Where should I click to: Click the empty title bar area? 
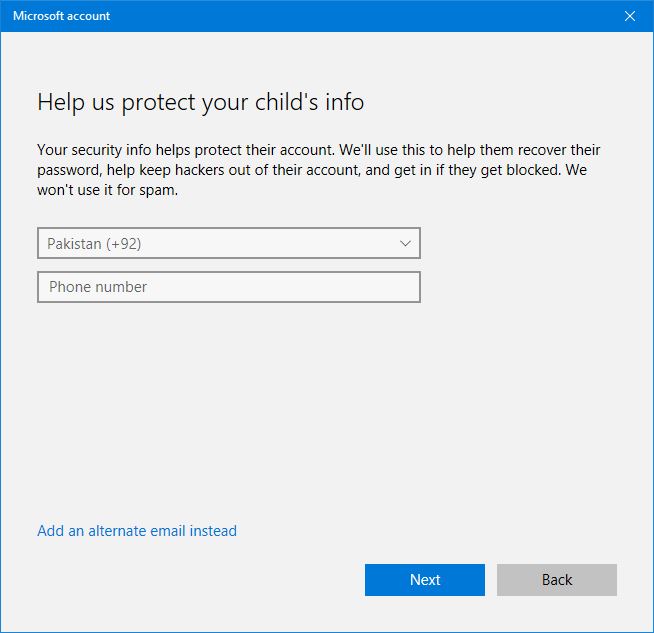coord(350,16)
